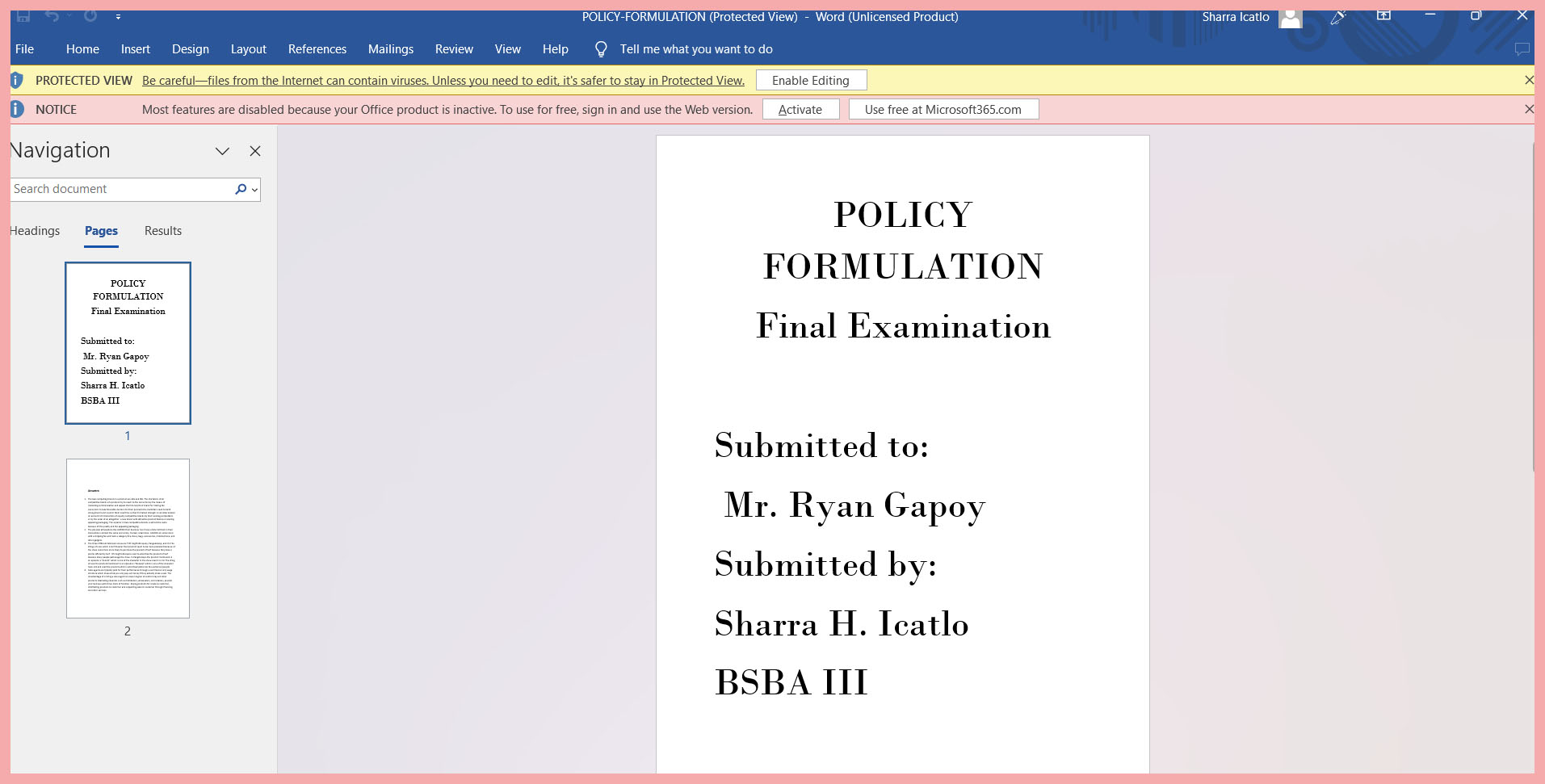
Task: Click the Enable Editing button
Action: (x=811, y=81)
